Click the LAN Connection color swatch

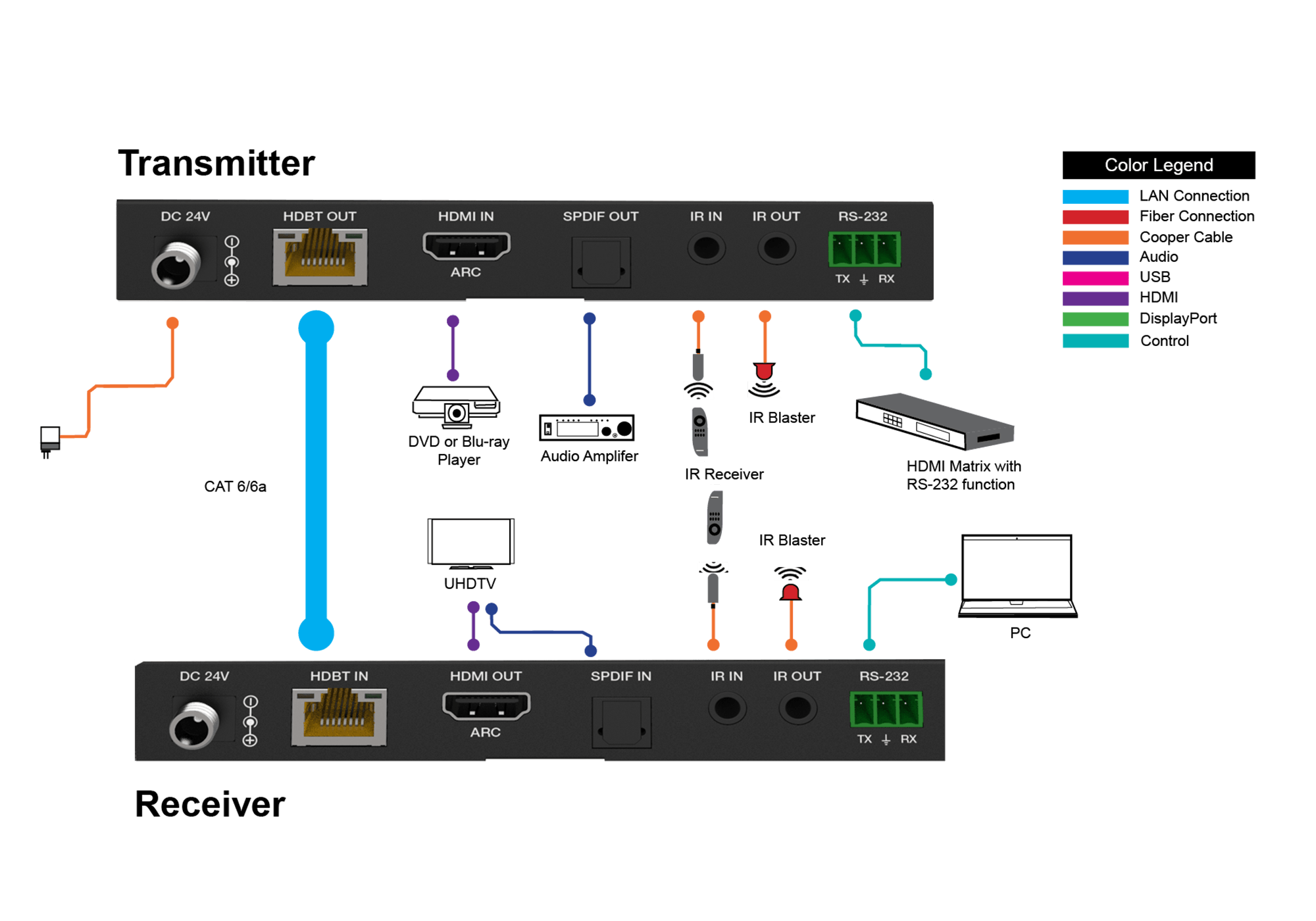pyautogui.click(x=1096, y=196)
